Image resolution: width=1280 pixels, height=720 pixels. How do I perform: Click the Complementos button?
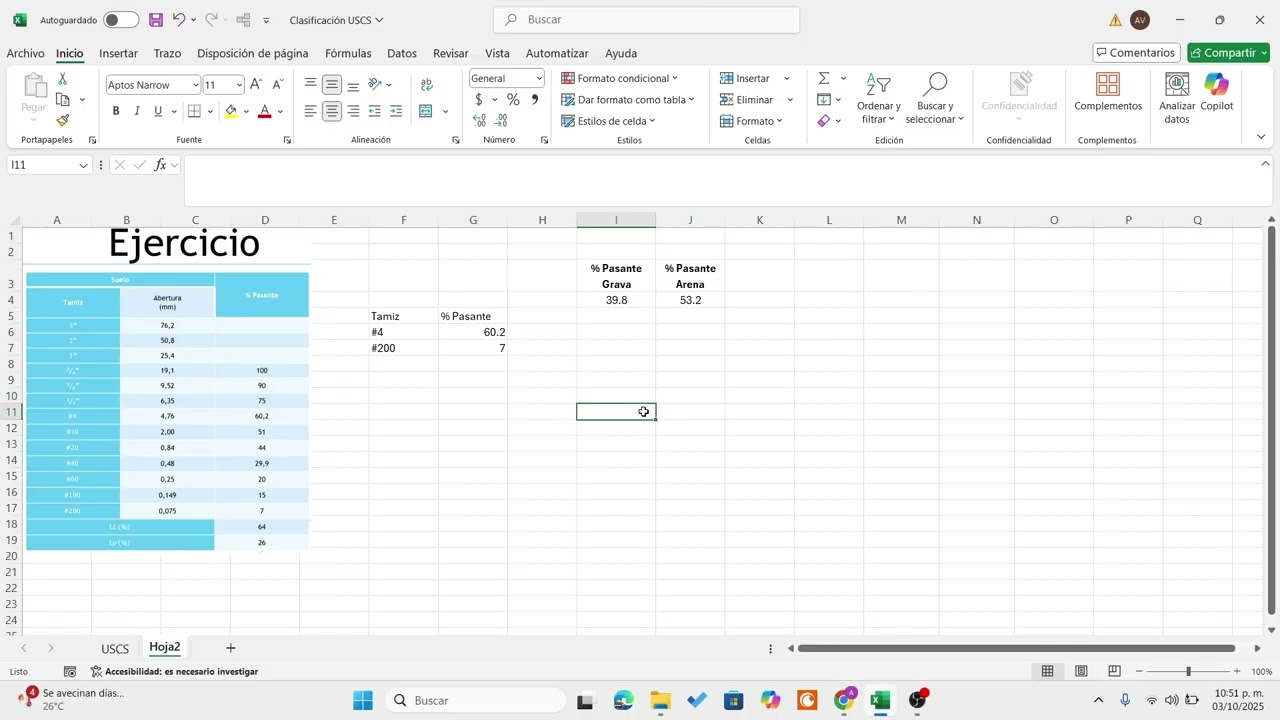1108,92
